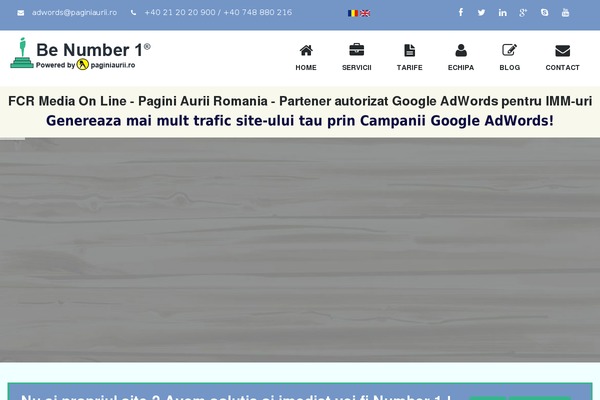Switch language with the UK flag
The height and width of the screenshot is (400, 600).
[x=365, y=13]
